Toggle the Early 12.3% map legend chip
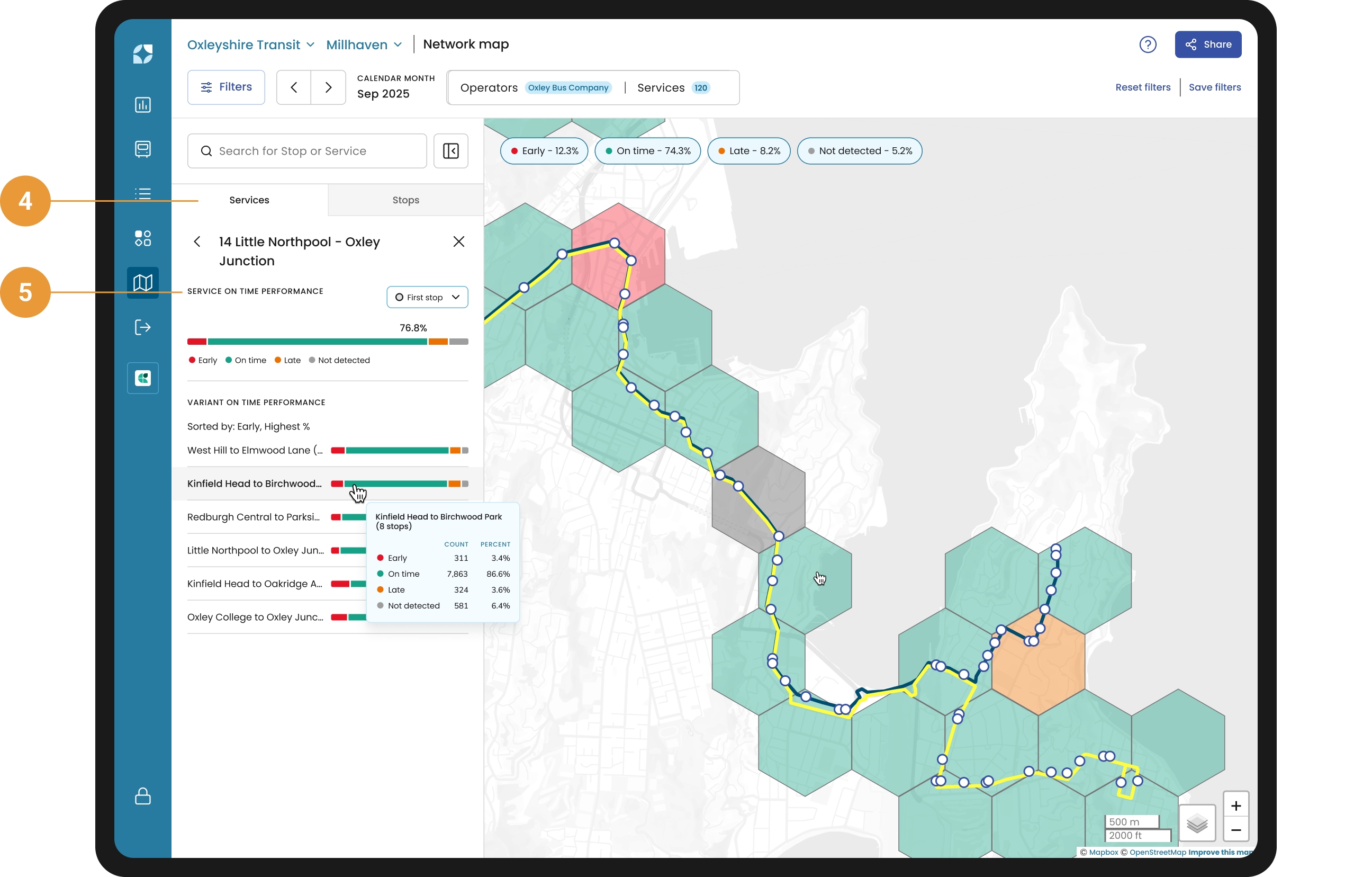 click(544, 151)
